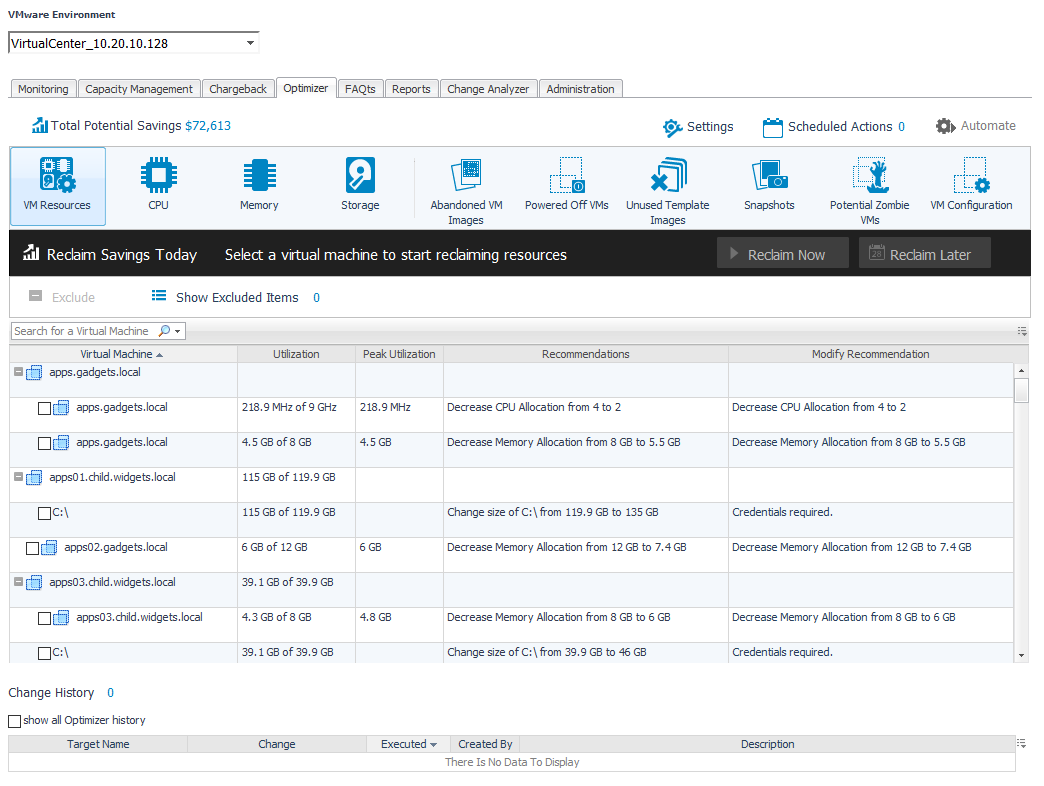
Task: Sort by the Peak Utilization column header
Action: 399,354
